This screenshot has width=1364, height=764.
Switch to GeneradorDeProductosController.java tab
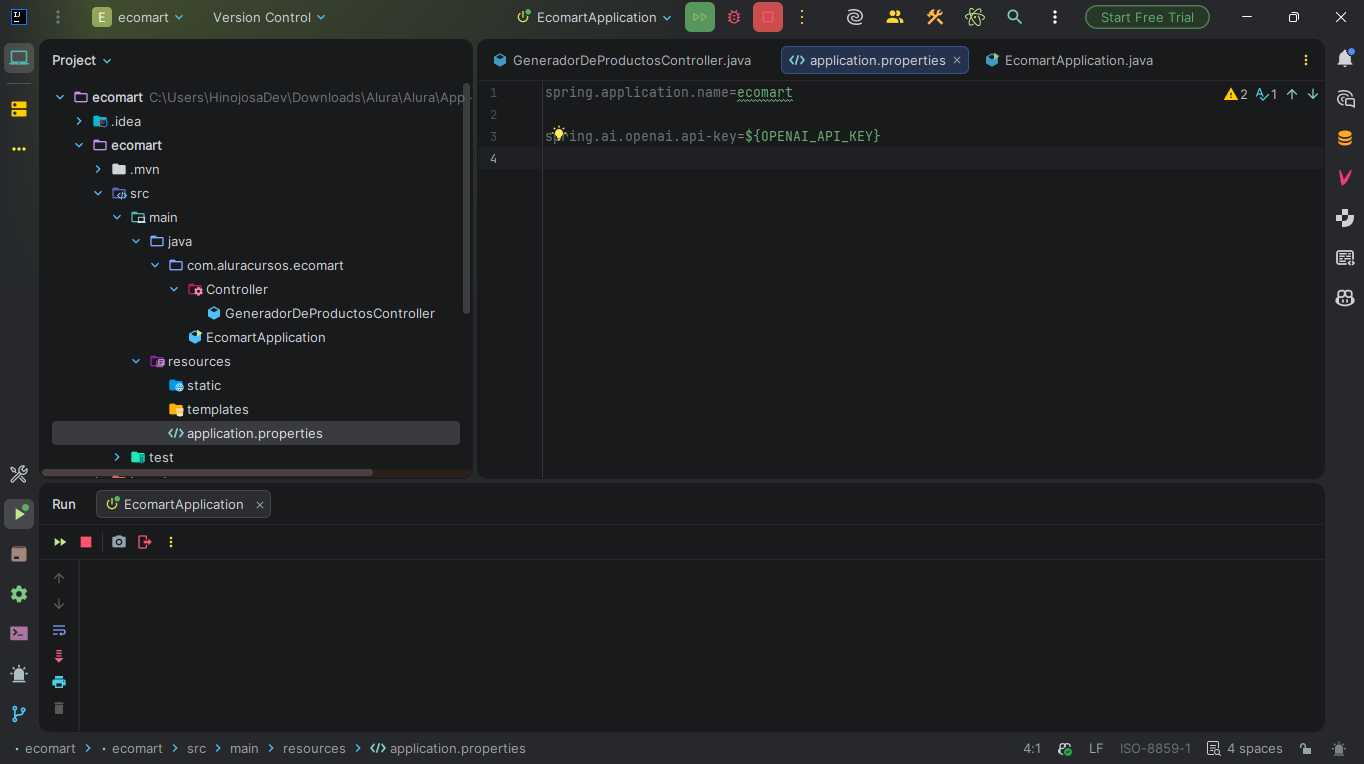(x=630, y=60)
